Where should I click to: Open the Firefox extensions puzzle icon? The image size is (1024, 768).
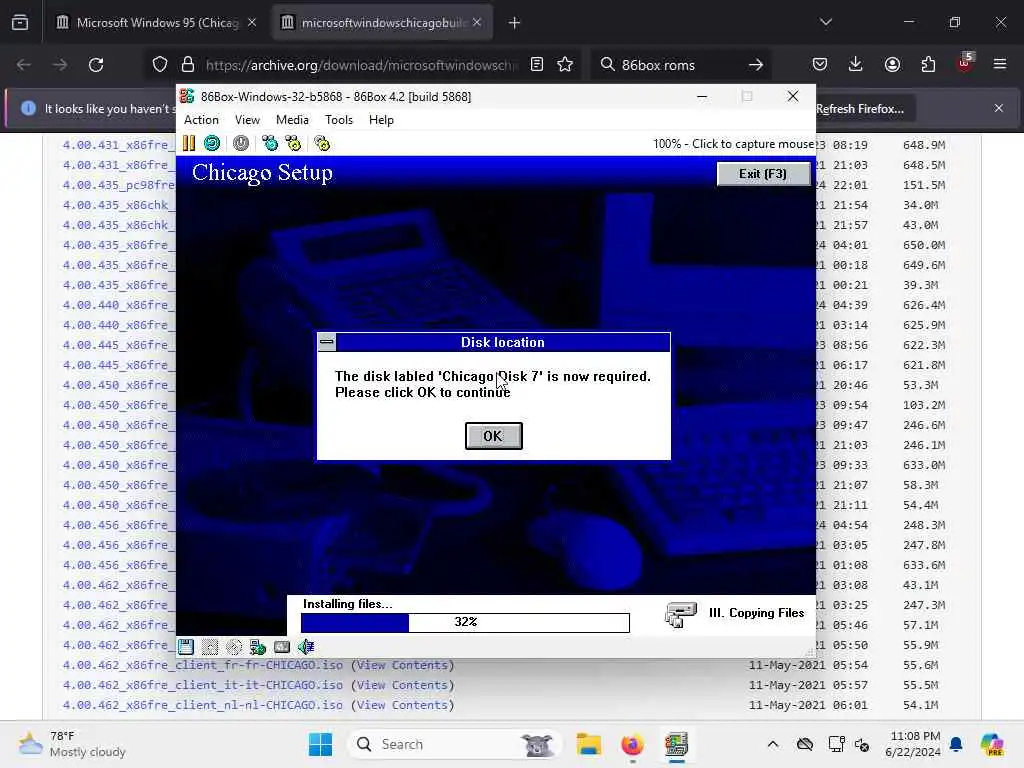click(928, 65)
